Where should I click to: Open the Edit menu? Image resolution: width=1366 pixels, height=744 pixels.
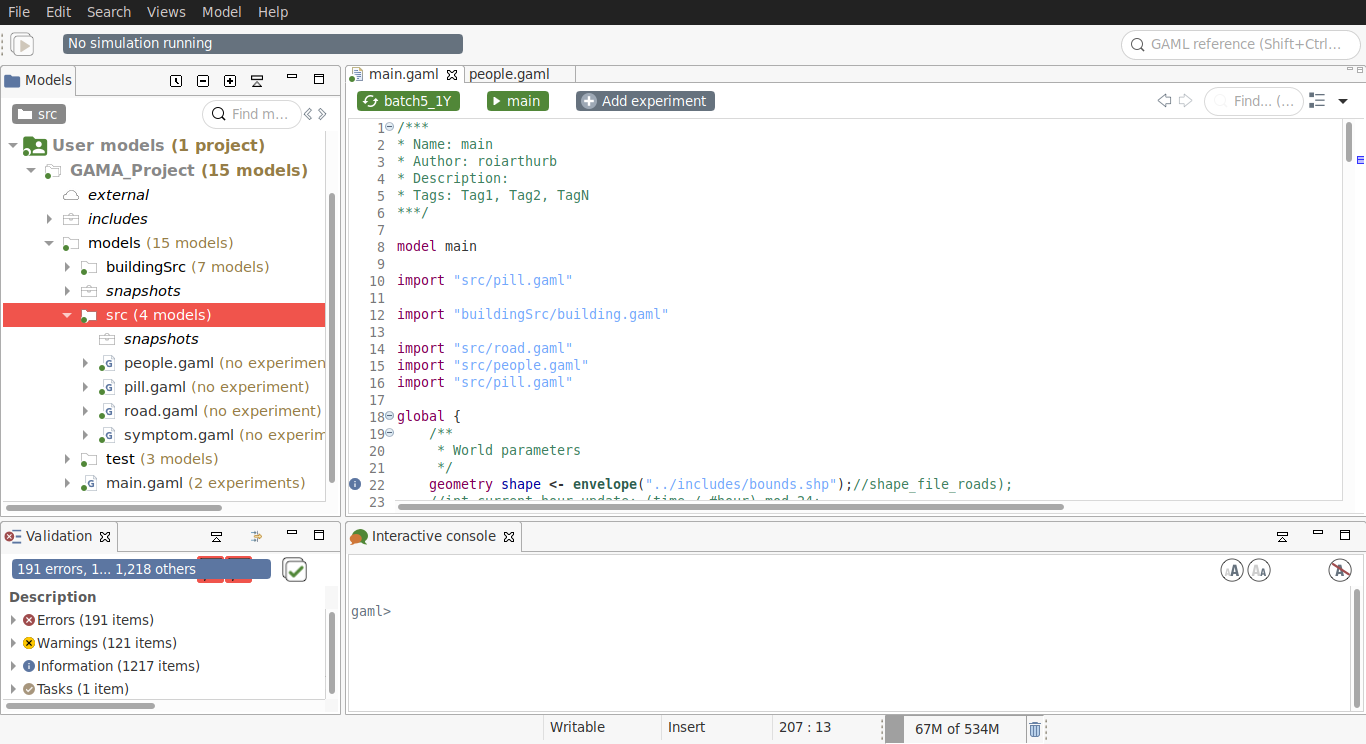(58, 12)
